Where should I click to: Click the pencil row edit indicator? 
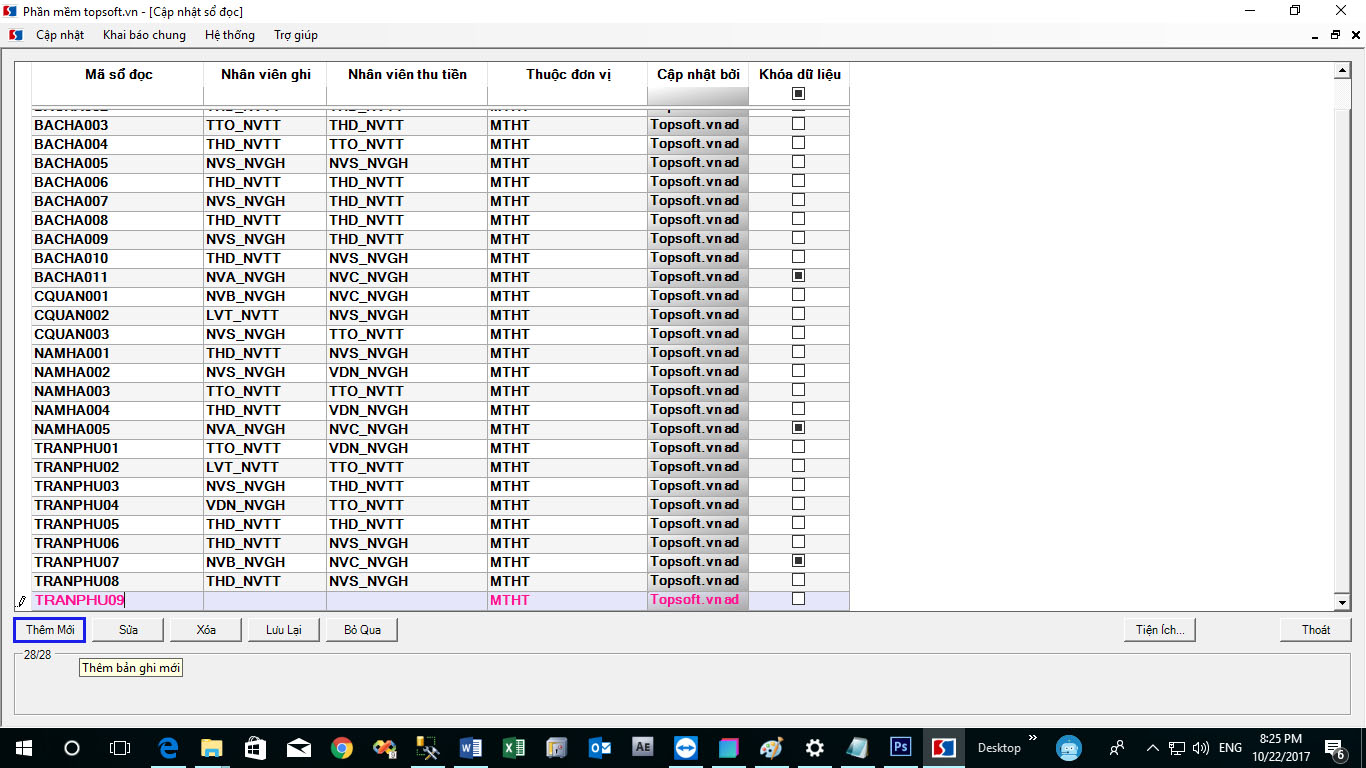[x=22, y=601]
